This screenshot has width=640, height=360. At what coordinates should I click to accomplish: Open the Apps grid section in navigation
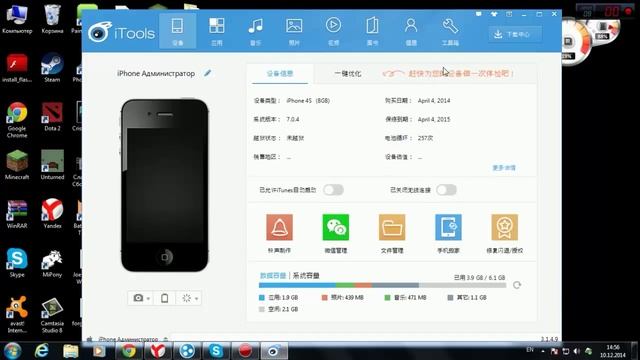click(217, 31)
